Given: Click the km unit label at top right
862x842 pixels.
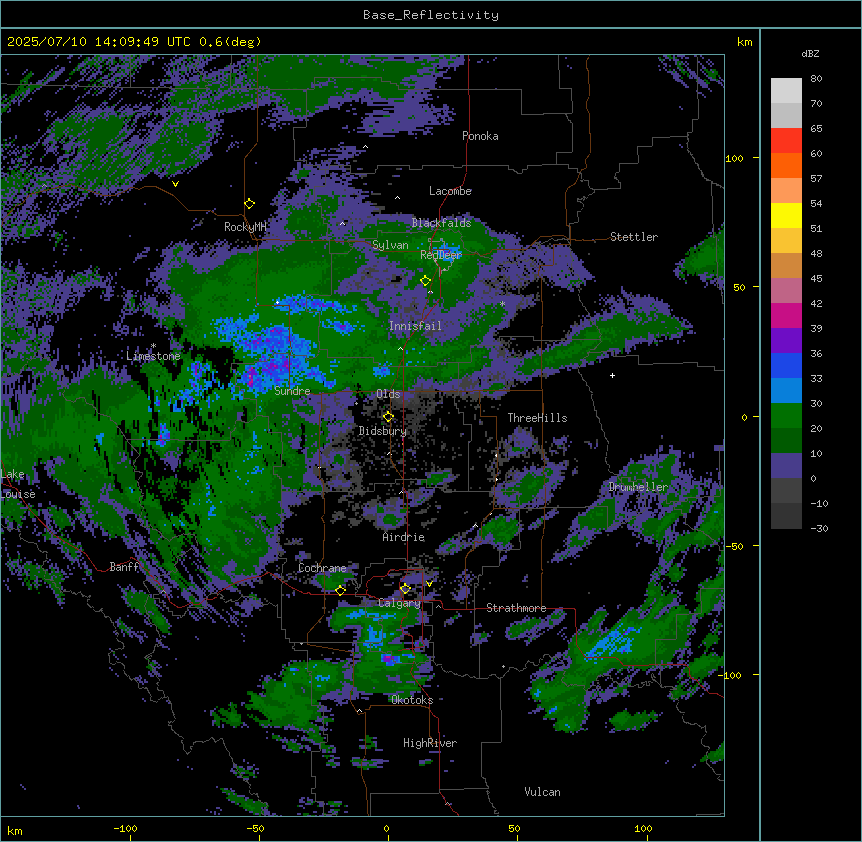Looking at the screenshot, I should tap(744, 42).
